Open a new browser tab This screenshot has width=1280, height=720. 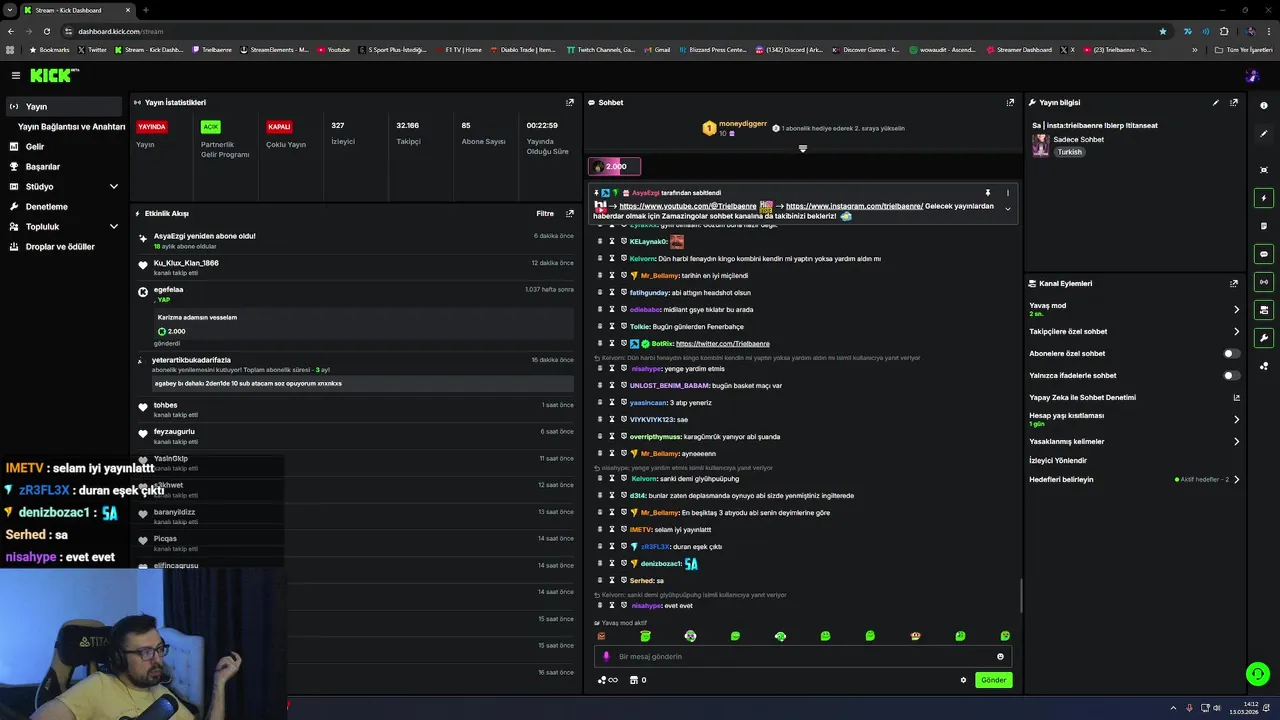[146, 10]
